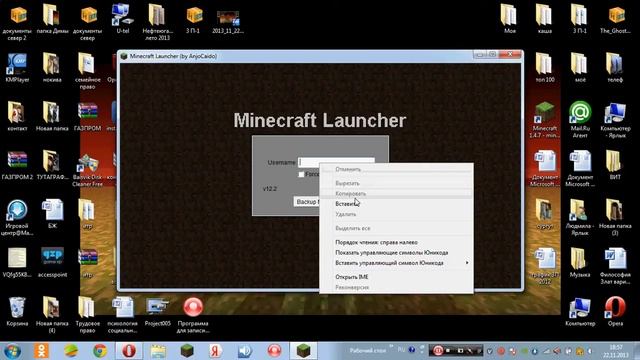Viewport: 640px width, 360px height.
Task: Open the Трудовое право folder
Action: [87, 315]
